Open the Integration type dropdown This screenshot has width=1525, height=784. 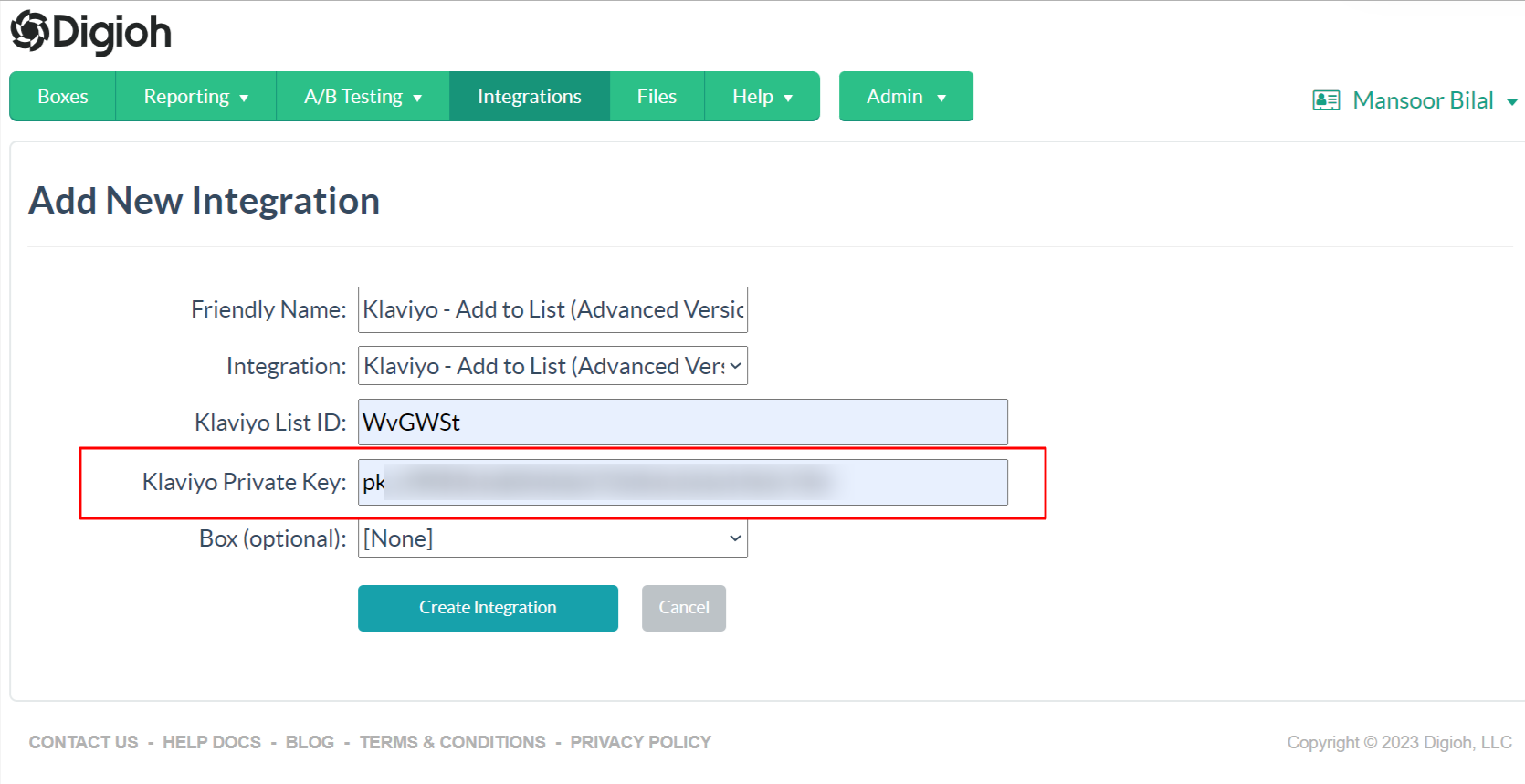click(x=552, y=366)
